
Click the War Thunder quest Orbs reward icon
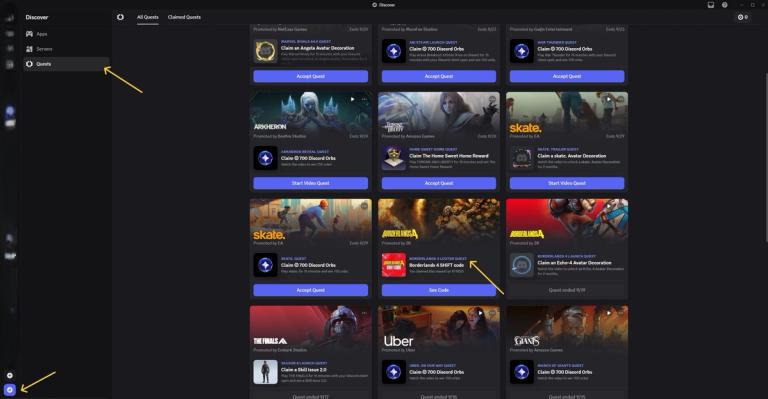pos(522,51)
